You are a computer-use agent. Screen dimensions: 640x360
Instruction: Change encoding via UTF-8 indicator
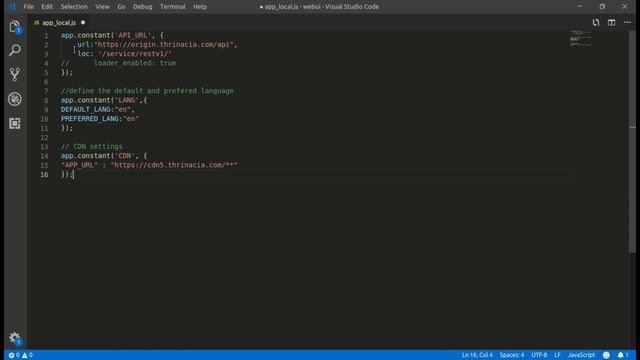click(539, 355)
